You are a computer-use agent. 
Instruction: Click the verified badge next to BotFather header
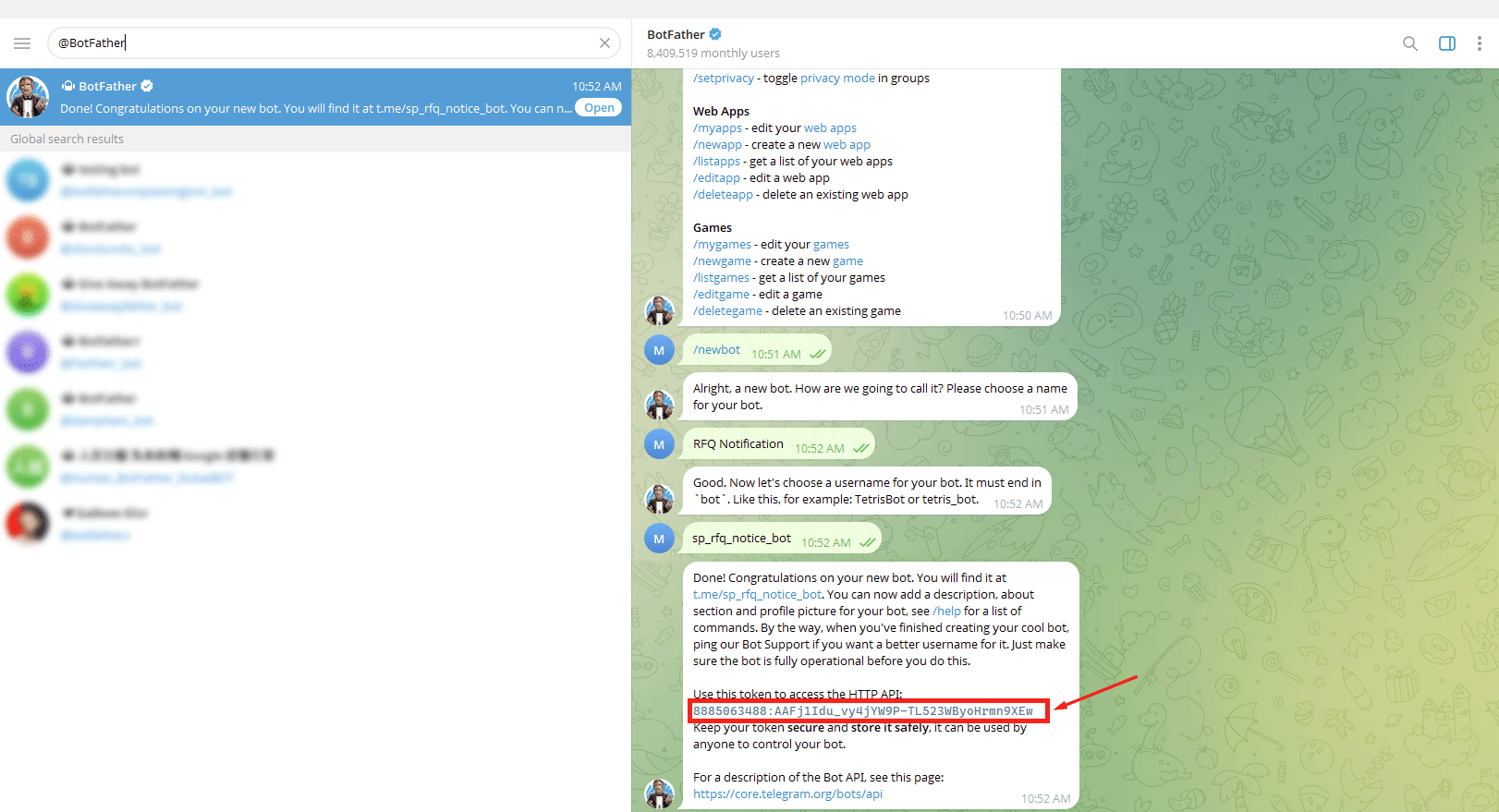tap(715, 34)
